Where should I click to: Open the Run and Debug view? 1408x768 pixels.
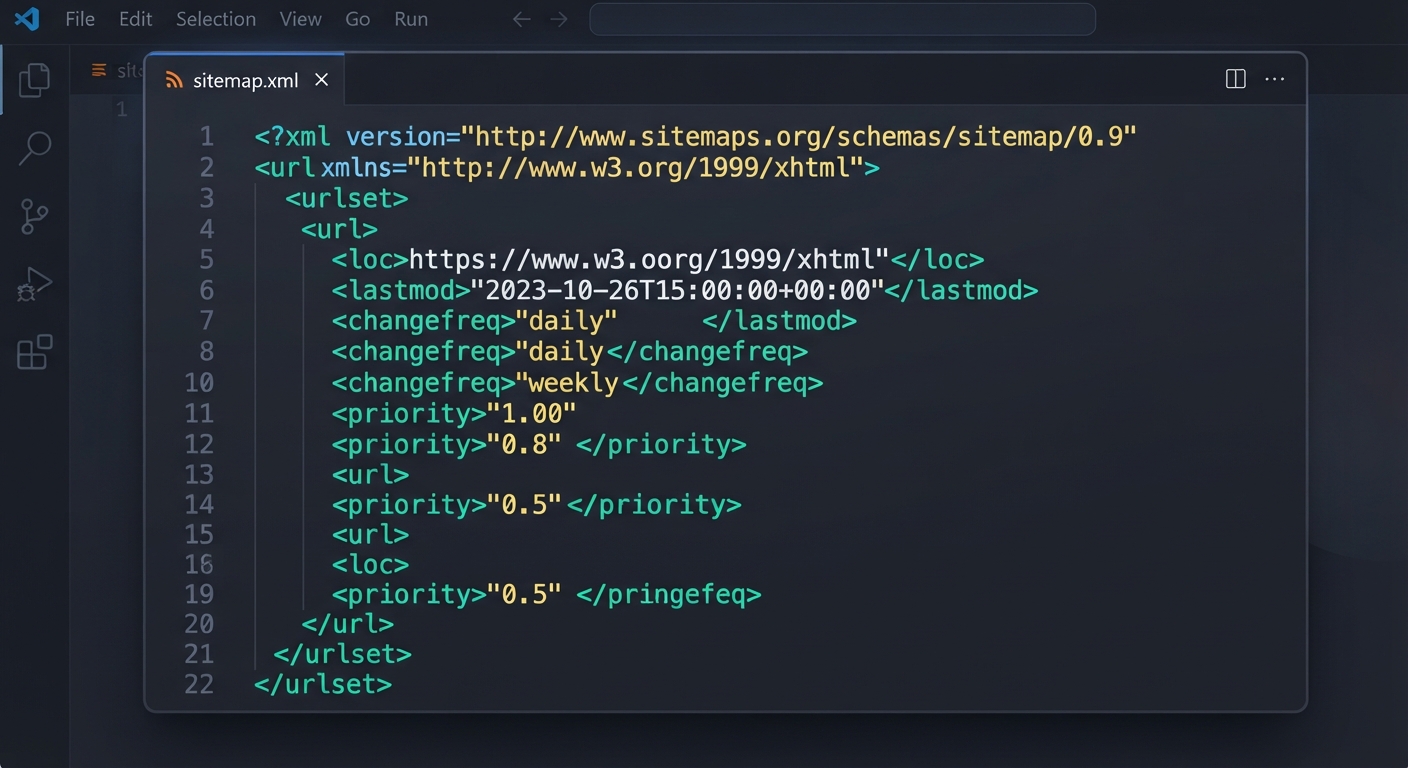(34, 284)
